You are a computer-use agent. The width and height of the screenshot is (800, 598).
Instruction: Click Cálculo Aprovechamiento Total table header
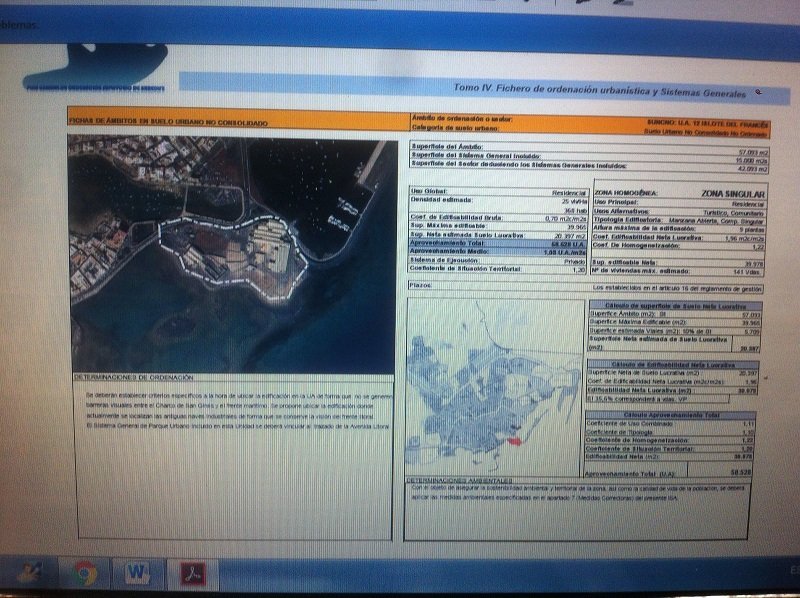pos(671,415)
